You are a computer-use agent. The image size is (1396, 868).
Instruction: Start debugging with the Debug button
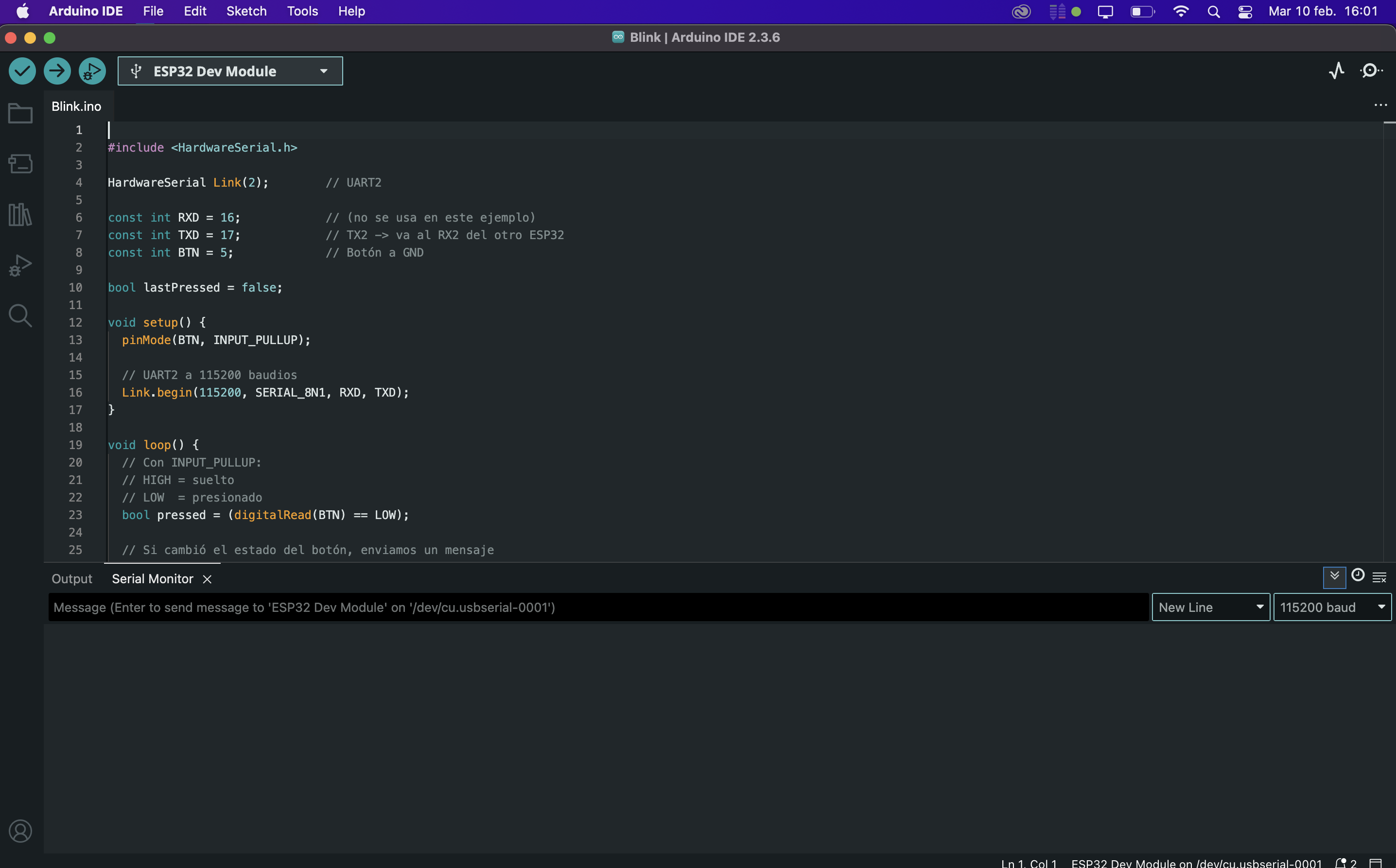(x=92, y=71)
